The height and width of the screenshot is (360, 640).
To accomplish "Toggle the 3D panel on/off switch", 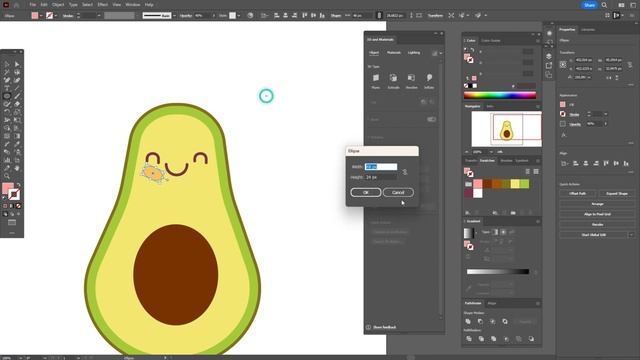I will (x=431, y=120).
